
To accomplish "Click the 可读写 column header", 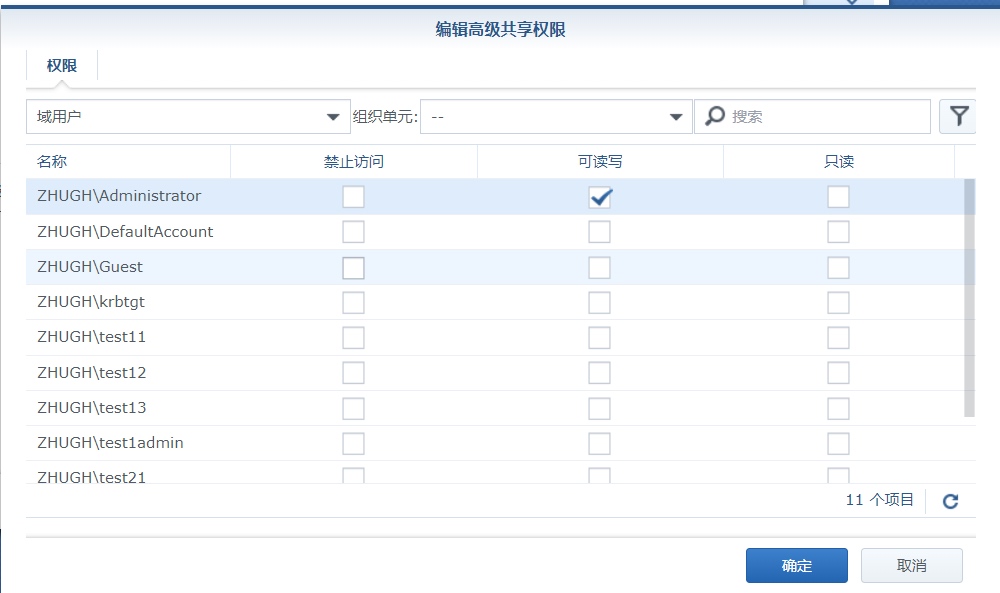I will point(600,161).
